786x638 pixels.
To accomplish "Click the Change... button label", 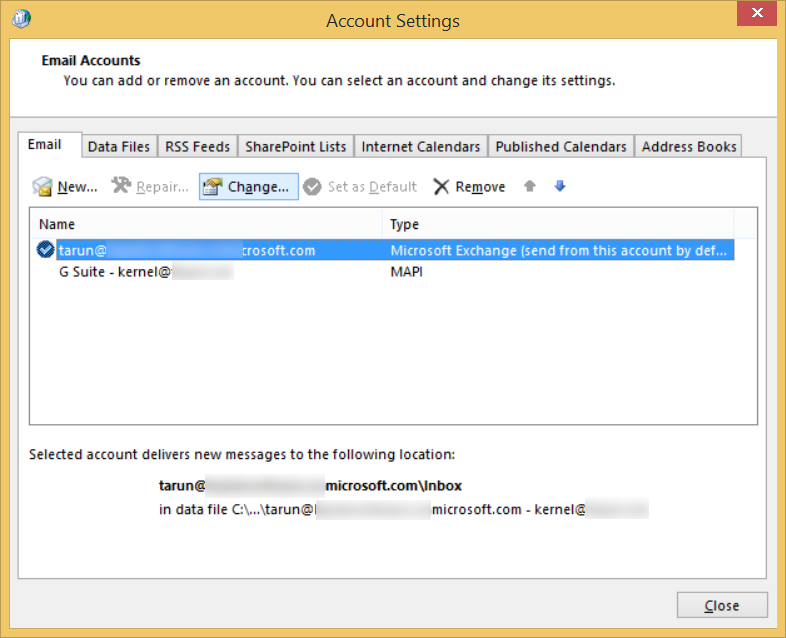I will (x=258, y=187).
